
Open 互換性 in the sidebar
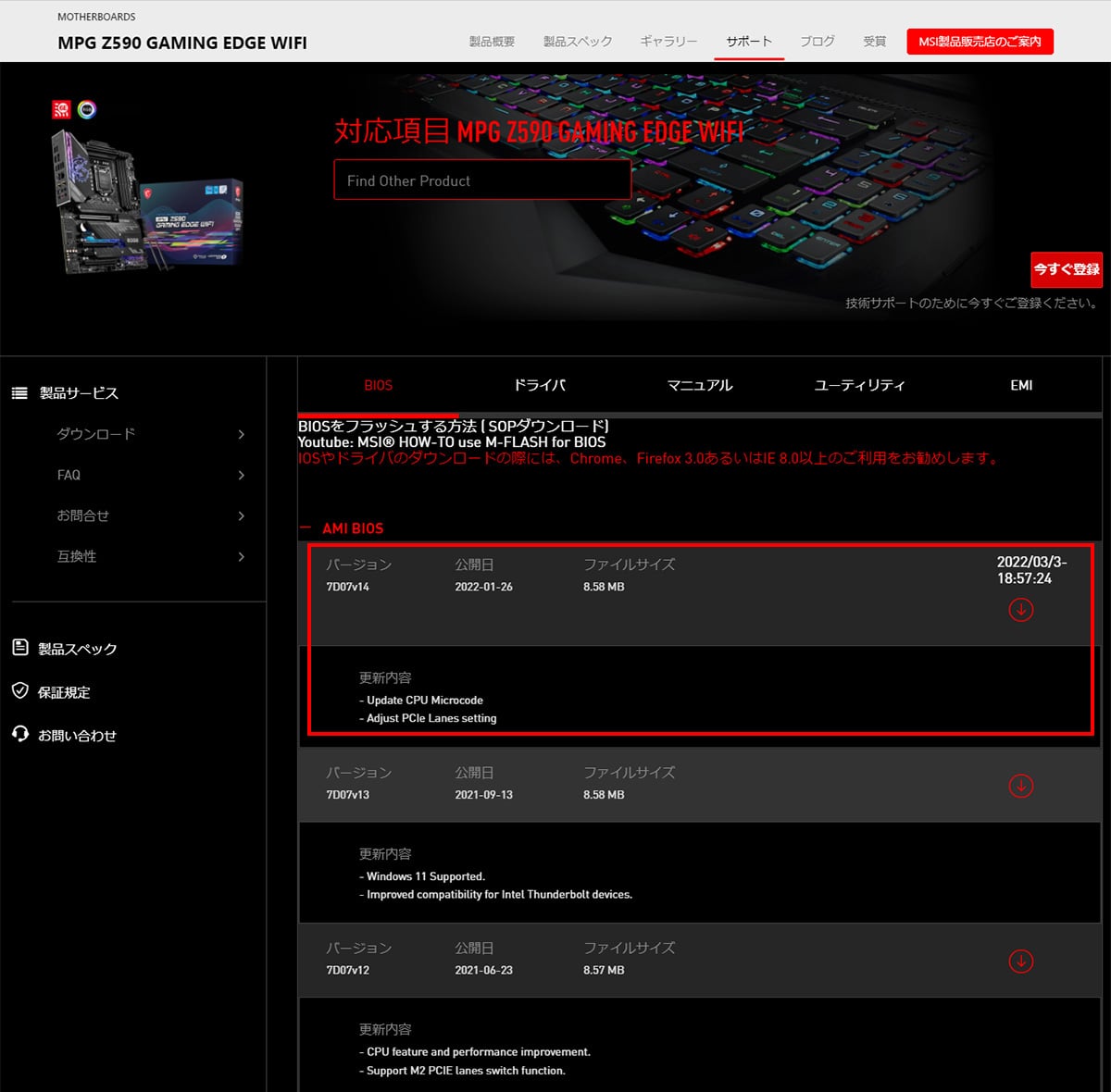point(77,556)
